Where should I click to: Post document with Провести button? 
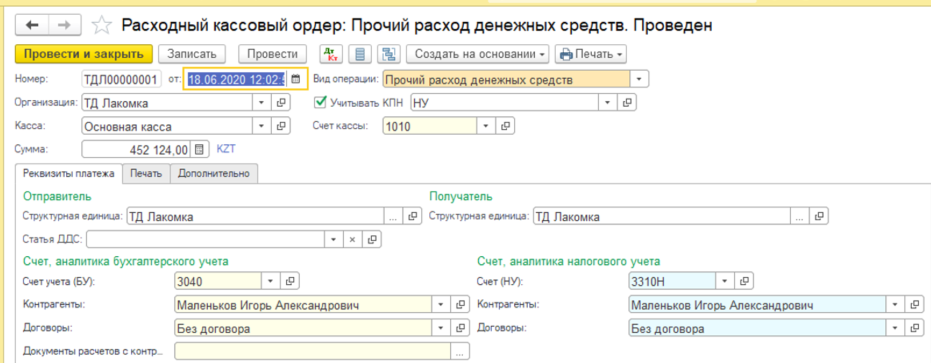point(272,54)
